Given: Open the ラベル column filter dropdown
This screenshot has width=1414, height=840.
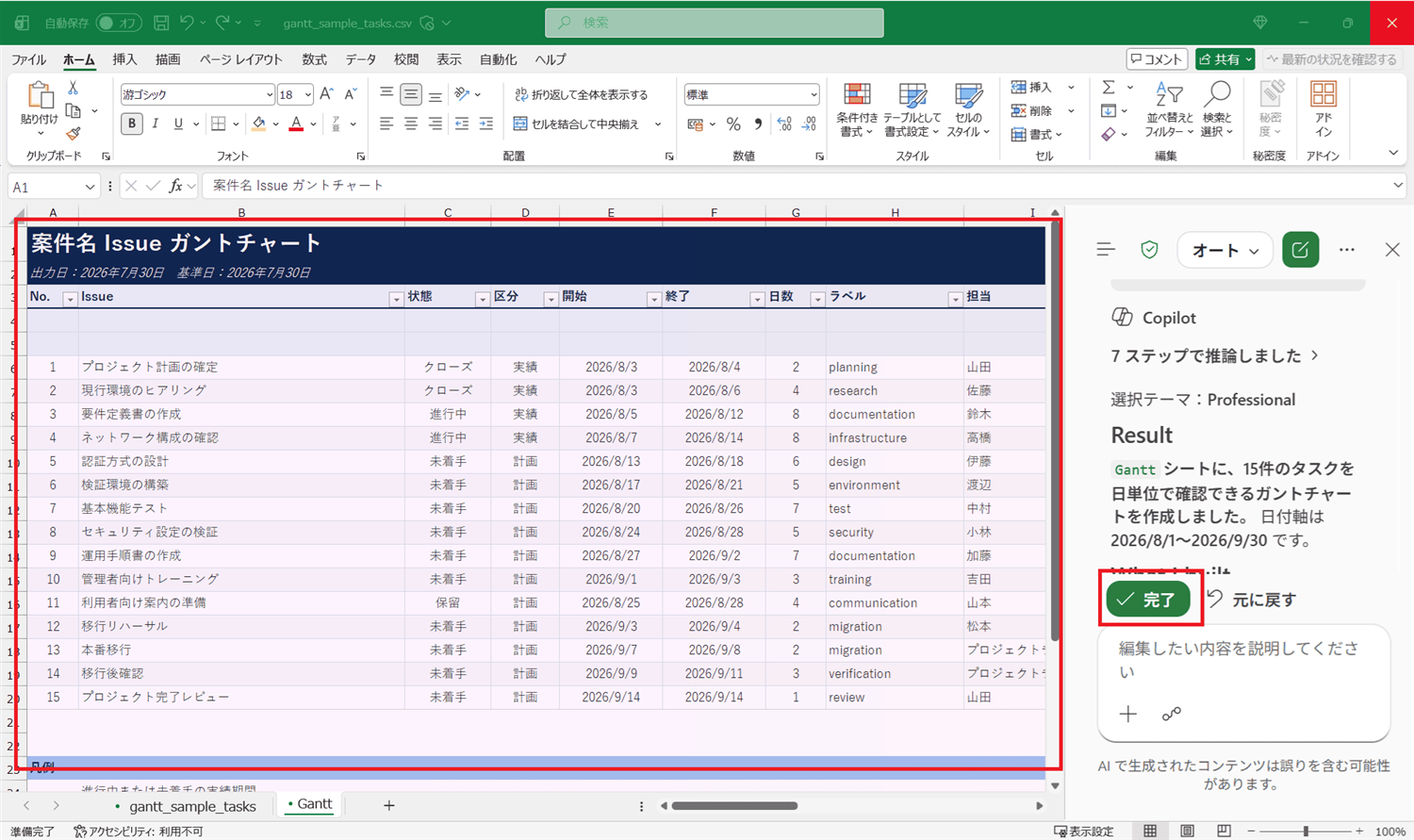Looking at the screenshot, I should pyautogui.click(x=955, y=299).
